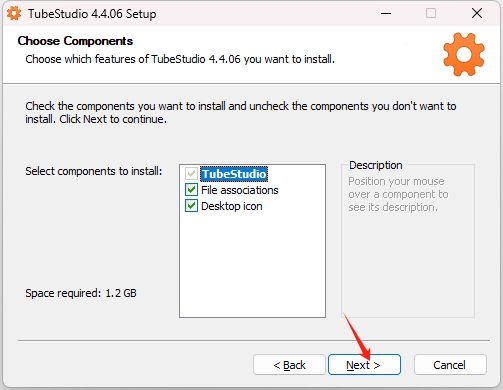Image resolution: width=503 pixels, height=390 pixels.
Task: Uncheck the File associations checkbox
Action: tap(191, 190)
